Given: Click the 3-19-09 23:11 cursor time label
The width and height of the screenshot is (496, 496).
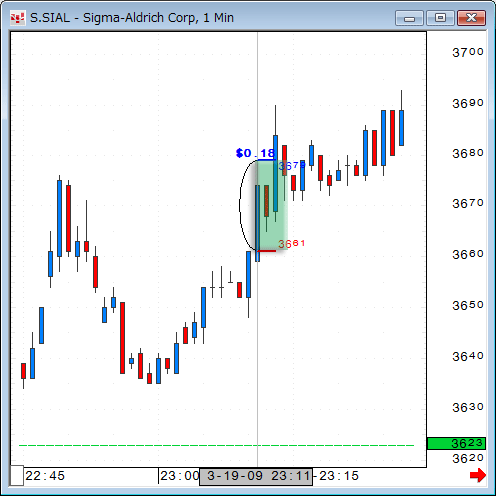Looking at the screenshot, I should (x=256, y=476).
